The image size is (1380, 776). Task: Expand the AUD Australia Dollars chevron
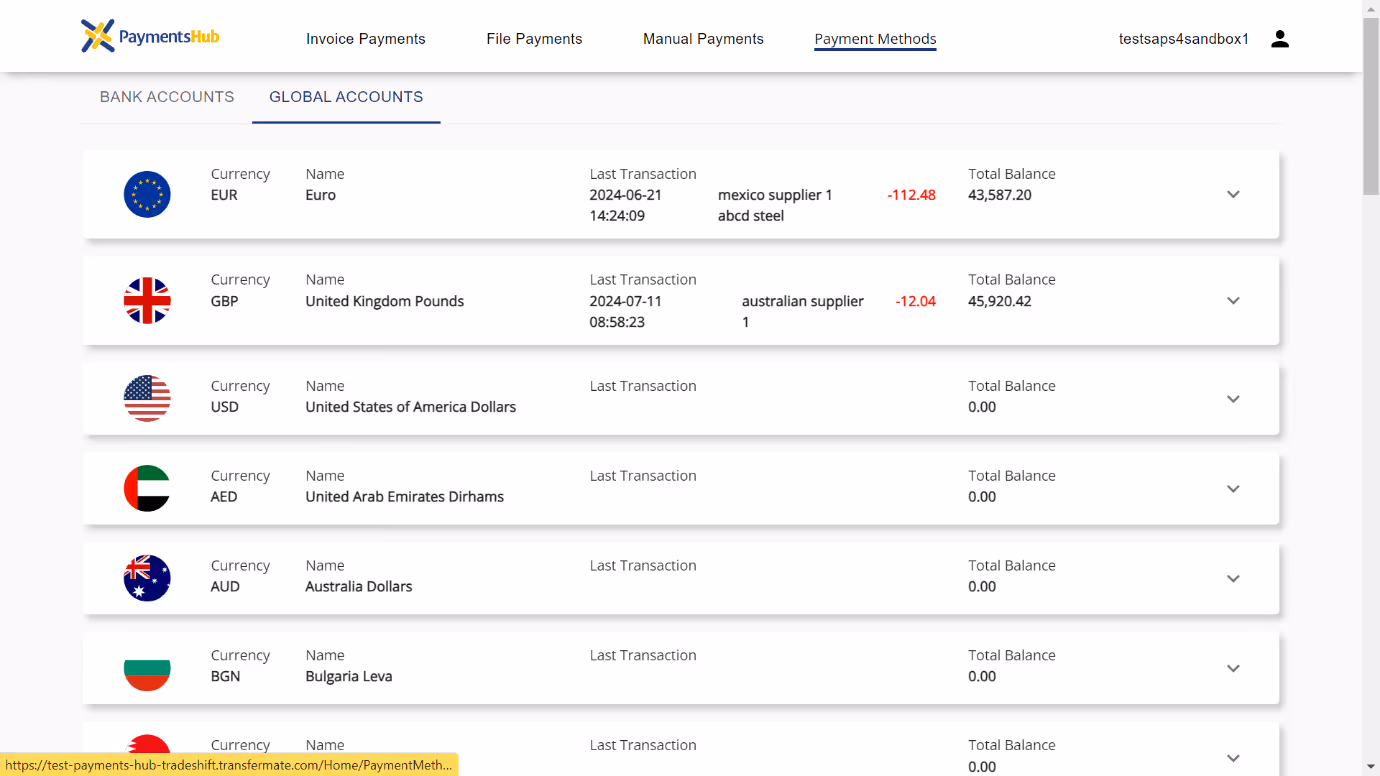coord(1233,578)
